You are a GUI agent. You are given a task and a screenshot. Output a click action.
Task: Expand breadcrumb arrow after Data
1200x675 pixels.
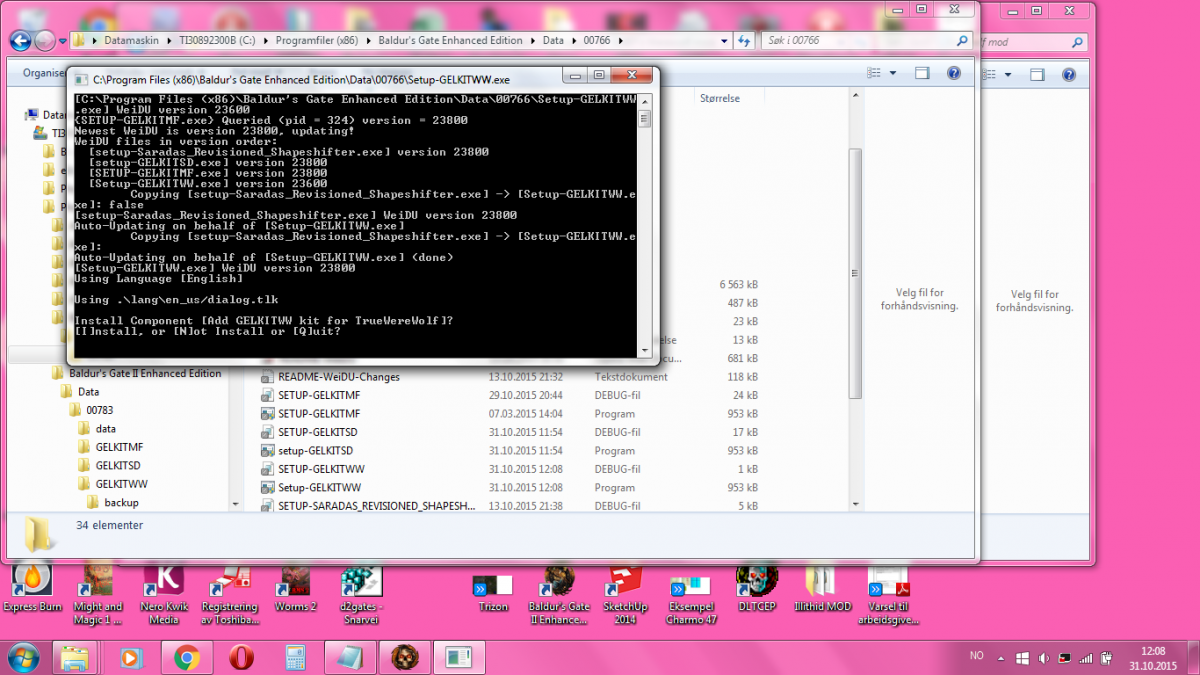click(572, 41)
